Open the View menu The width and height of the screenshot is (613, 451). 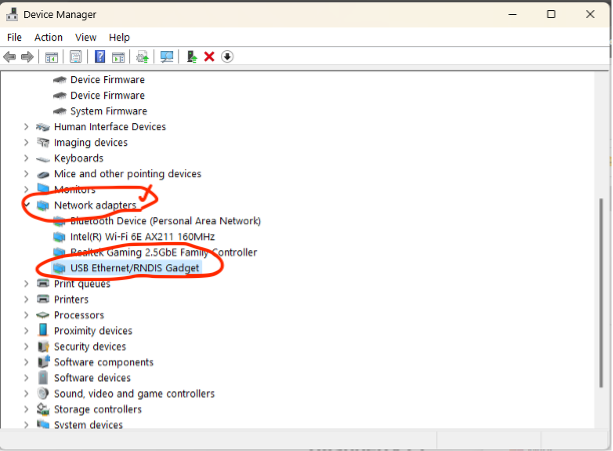tap(85, 37)
